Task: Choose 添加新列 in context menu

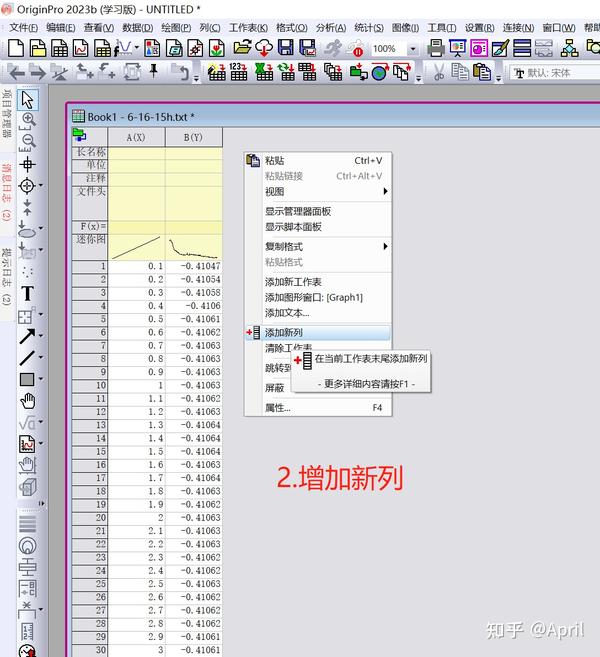Action: (x=318, y=333)
